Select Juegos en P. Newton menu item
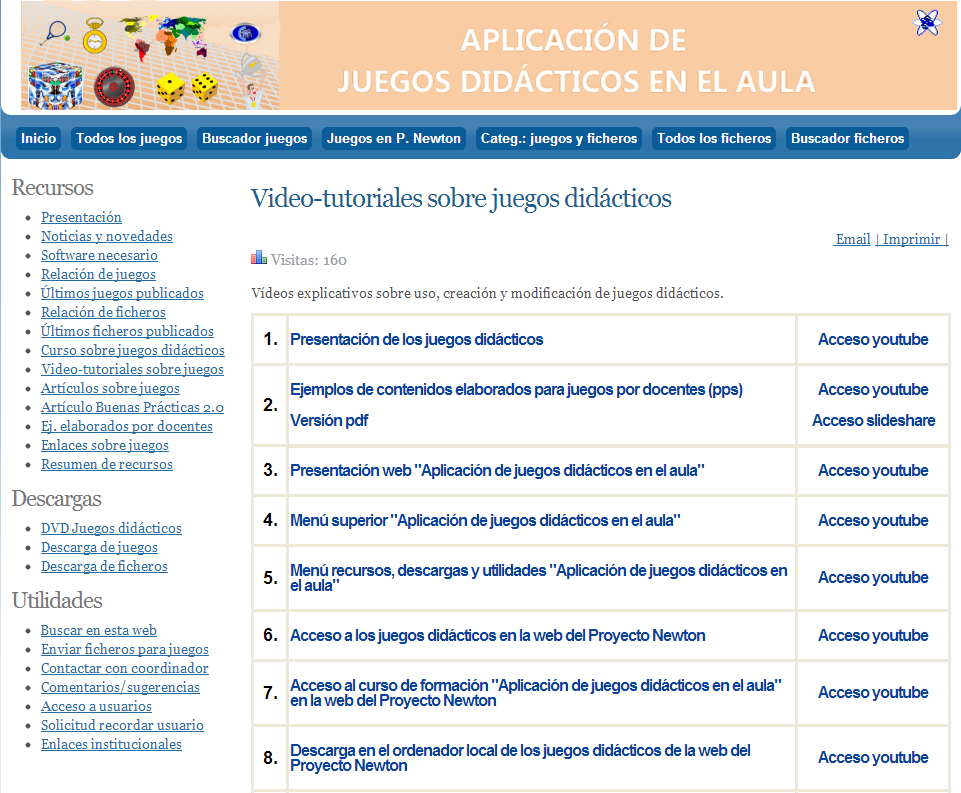The width and height of the screenshot is (961, 793). (394, 139)
